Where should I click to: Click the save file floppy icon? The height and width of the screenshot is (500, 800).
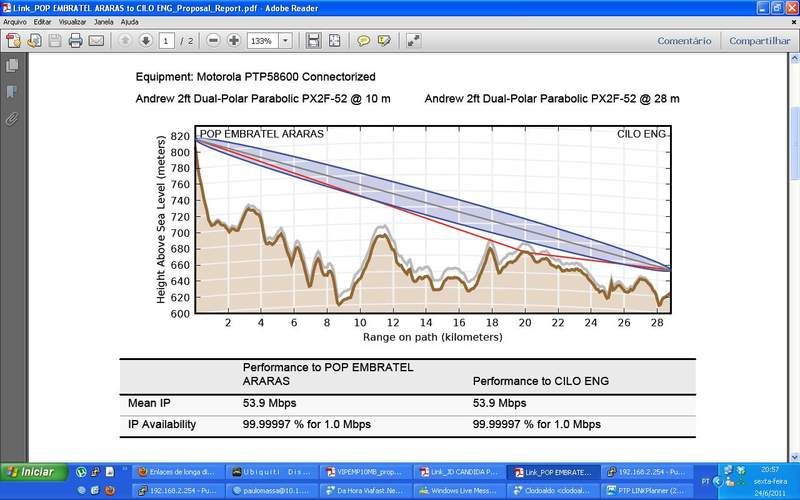[55, 41]
